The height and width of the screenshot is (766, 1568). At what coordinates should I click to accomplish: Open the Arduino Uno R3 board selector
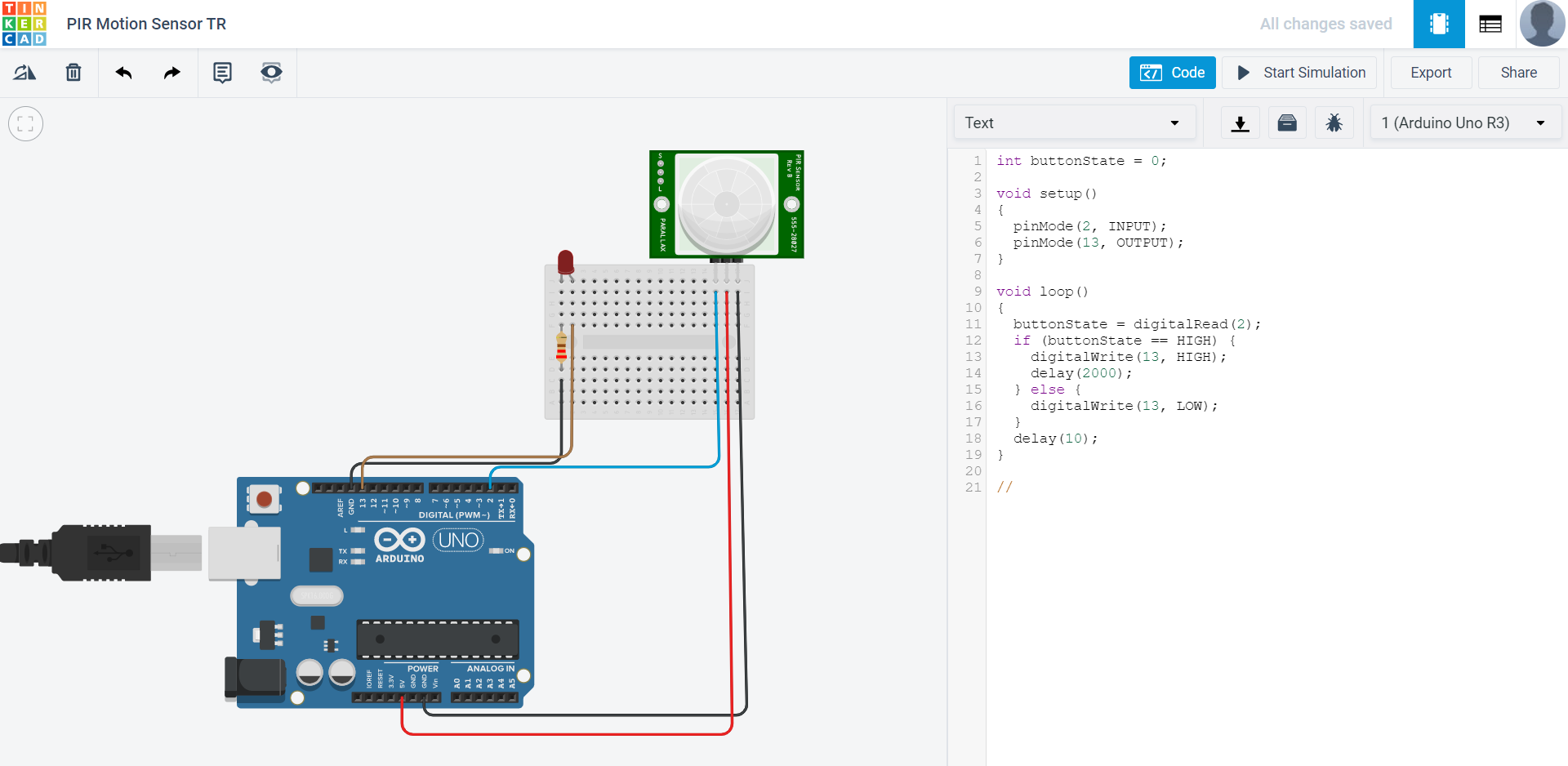[1464, 122]
